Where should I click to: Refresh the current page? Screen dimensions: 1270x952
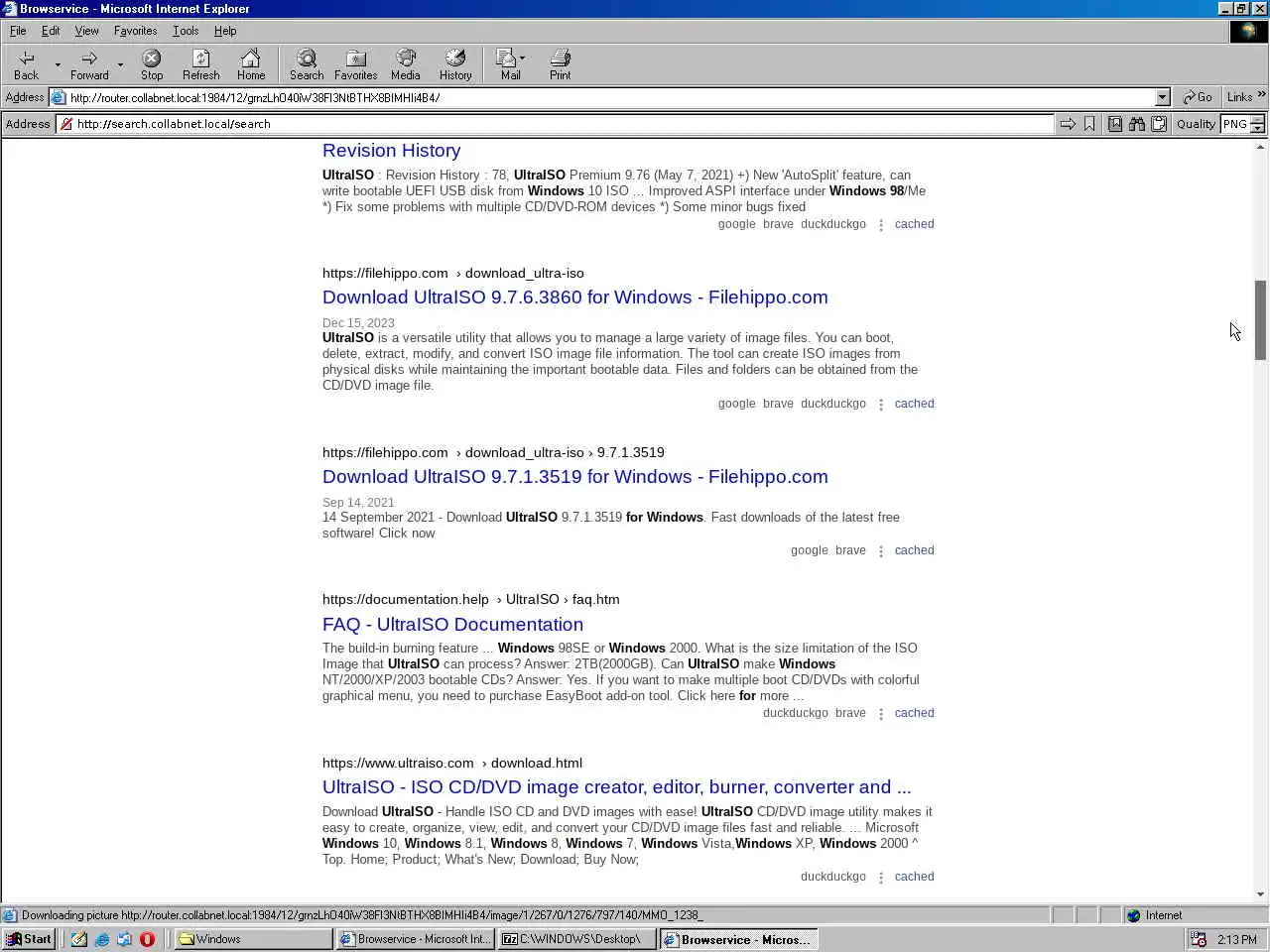(x=201, y=64)
